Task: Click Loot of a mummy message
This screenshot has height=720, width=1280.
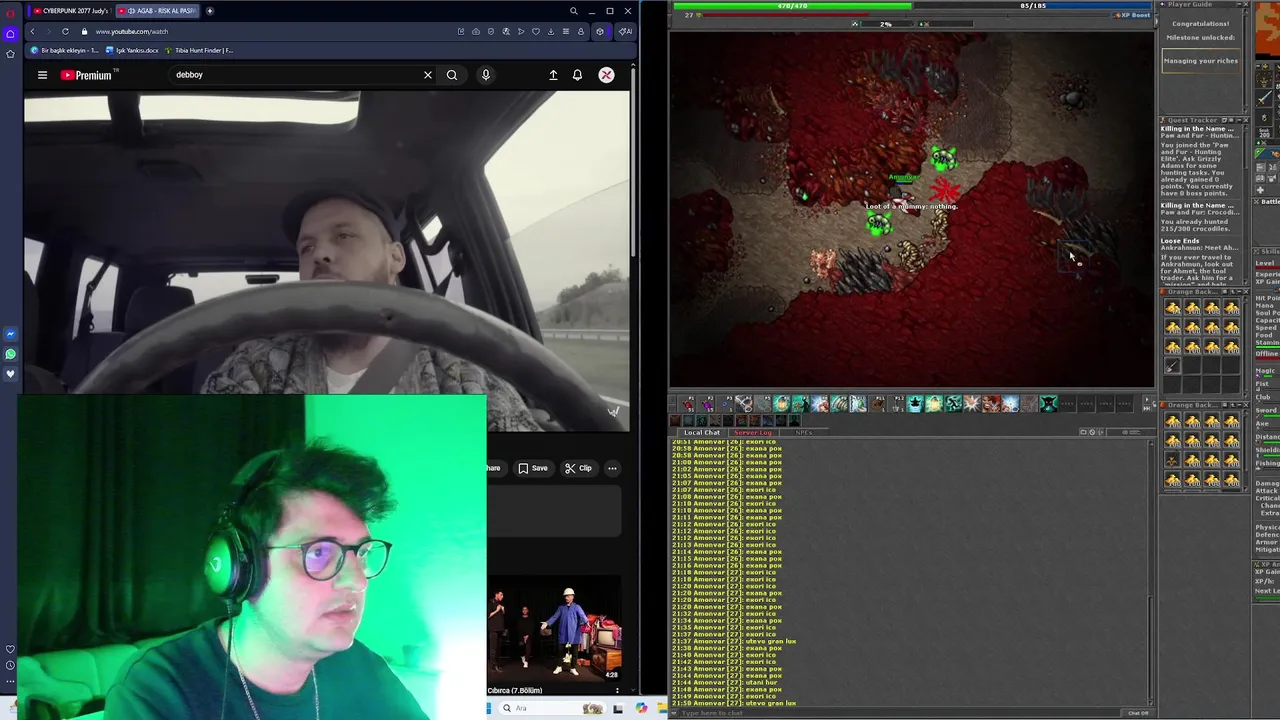Action: pyautogui.click(x=911, y=206)
